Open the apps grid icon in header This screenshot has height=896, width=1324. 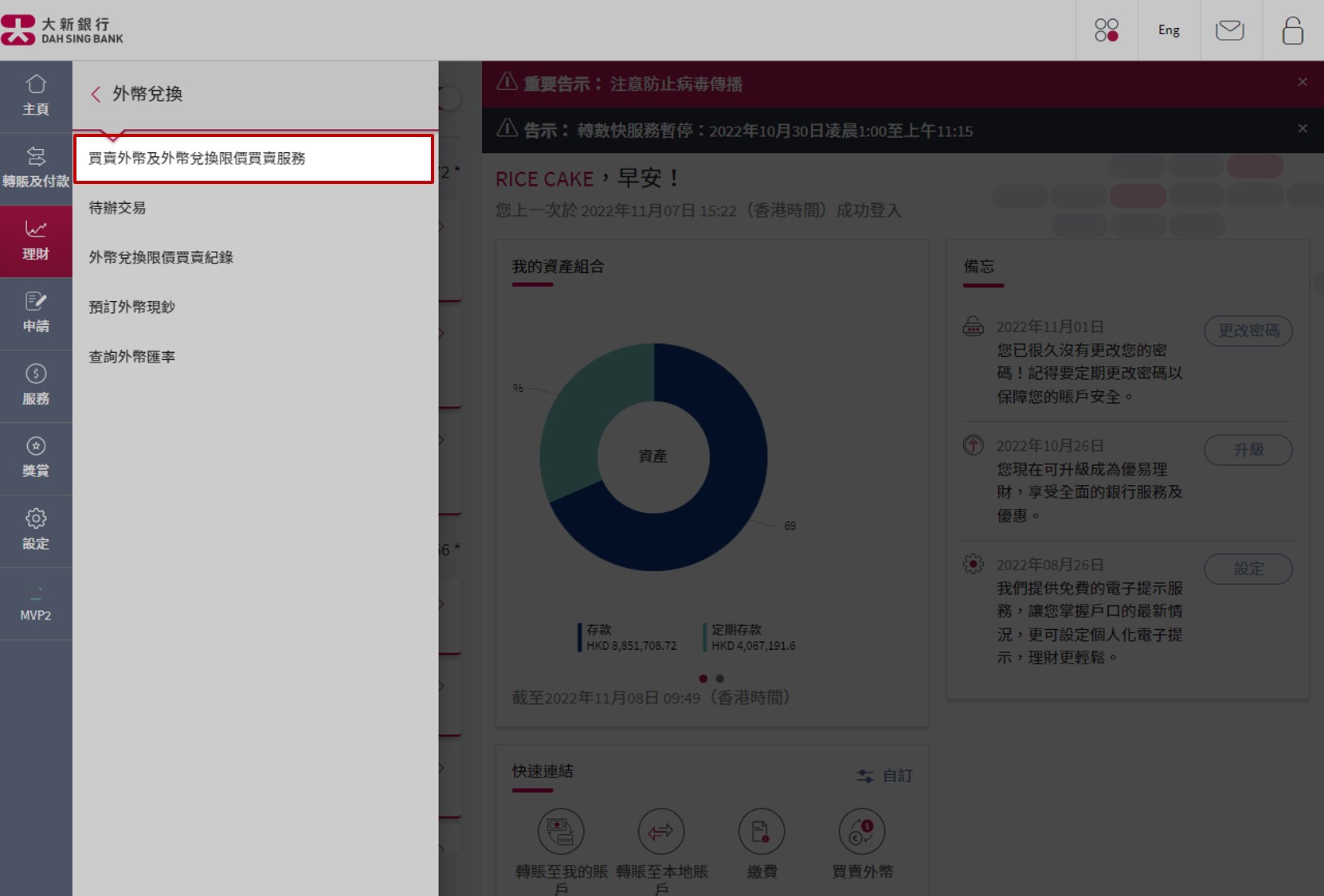pyautogui.click(x=1106, y=29)
